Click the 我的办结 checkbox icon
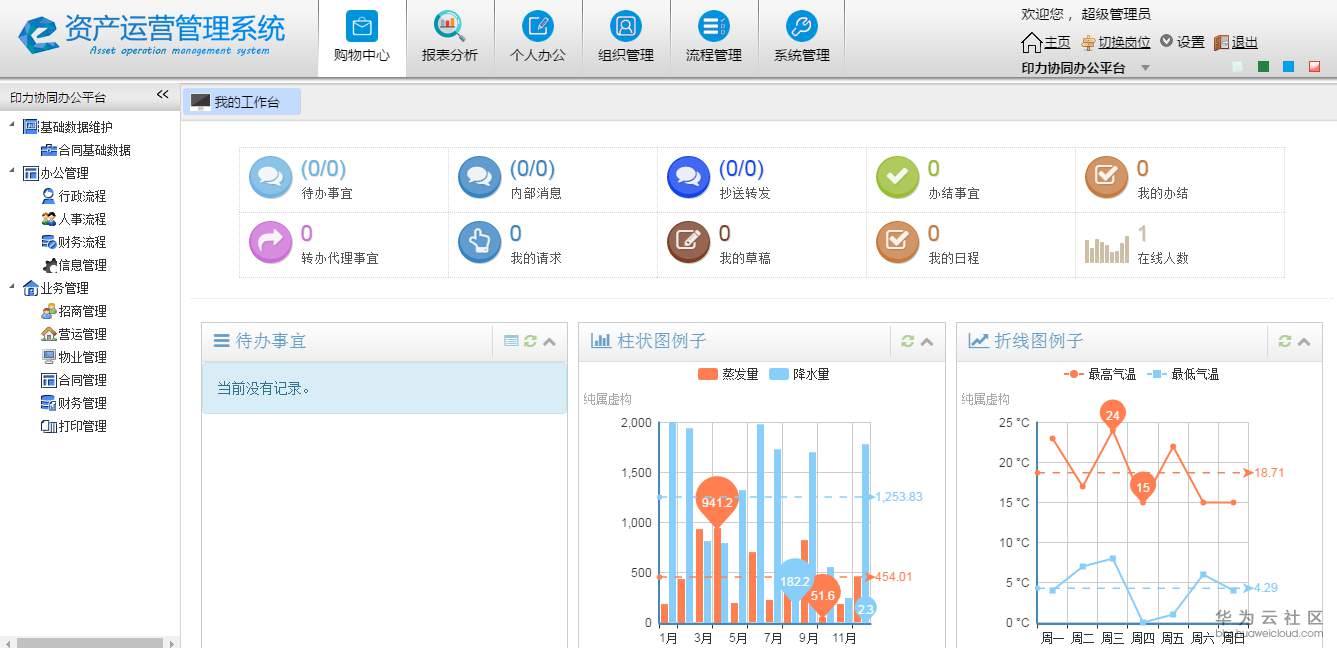The height and width of the screenshot is (648, 1337). (x=1107, y=178)
